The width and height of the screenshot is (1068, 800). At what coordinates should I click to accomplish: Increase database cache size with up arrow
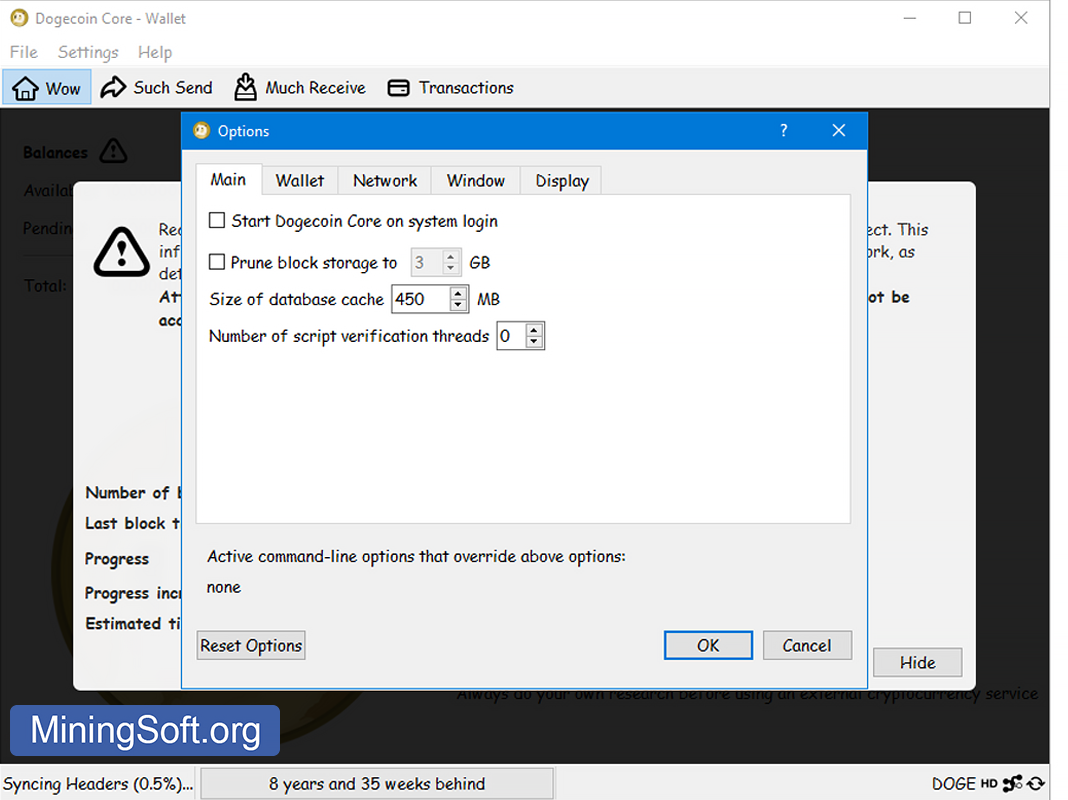[458, 293]
